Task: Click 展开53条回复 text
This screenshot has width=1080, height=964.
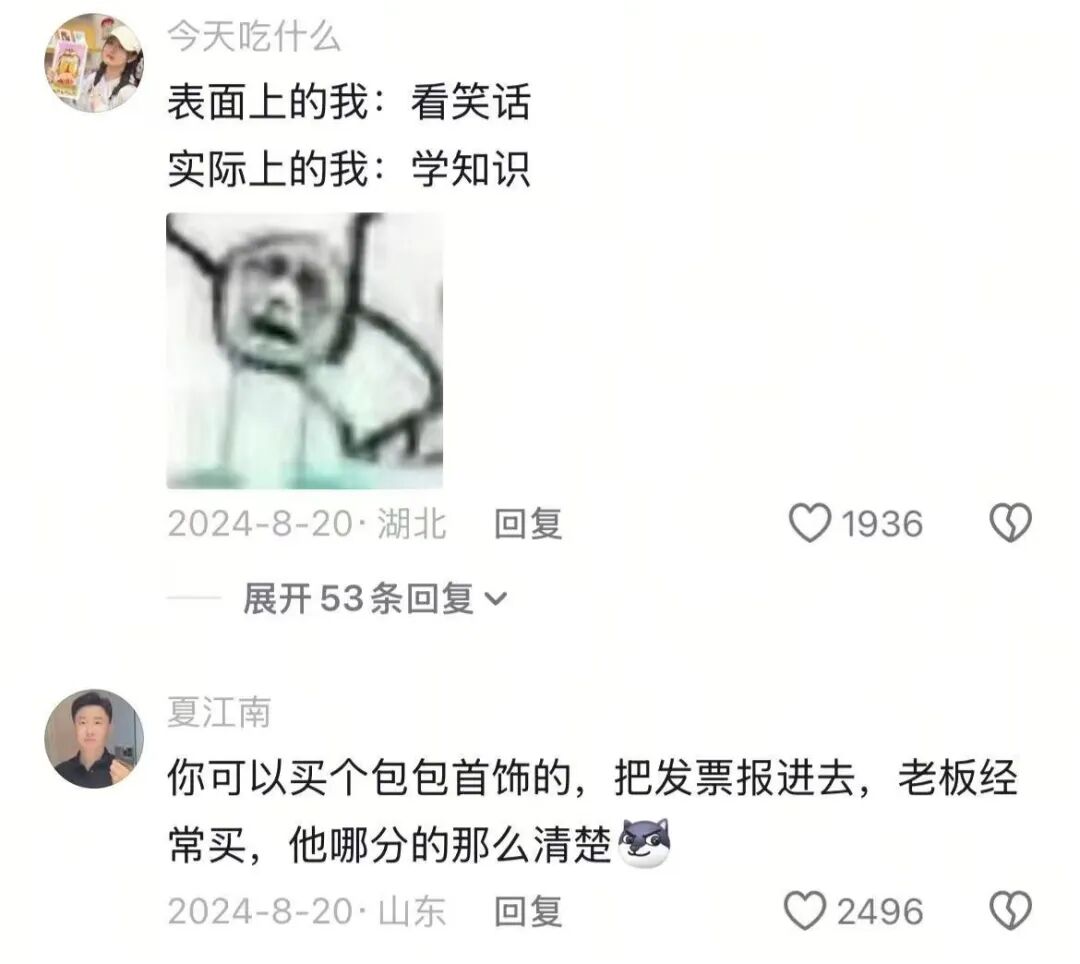Action: click(x=358, y=598)
